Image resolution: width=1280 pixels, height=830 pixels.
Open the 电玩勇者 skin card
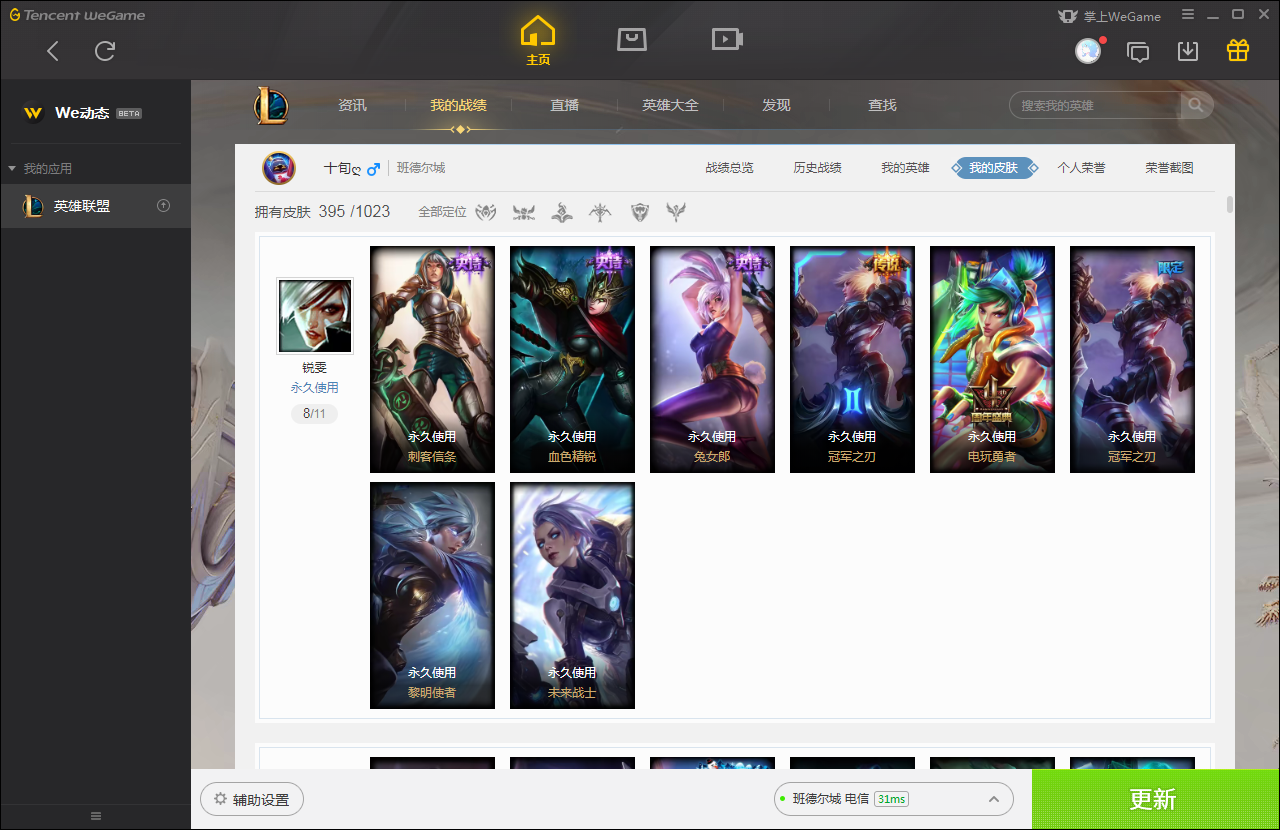(x=992, y=359)
